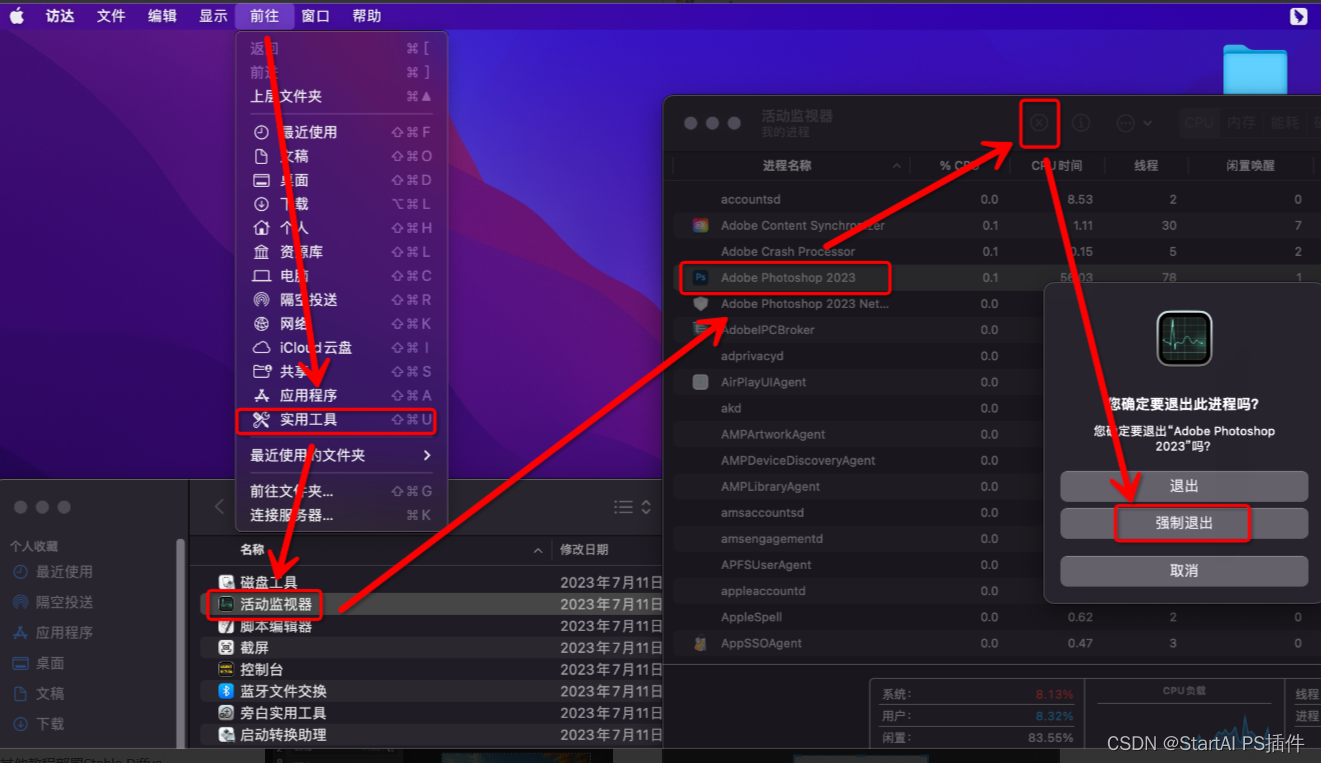Open the Apple menu

[x=17, y=15]
